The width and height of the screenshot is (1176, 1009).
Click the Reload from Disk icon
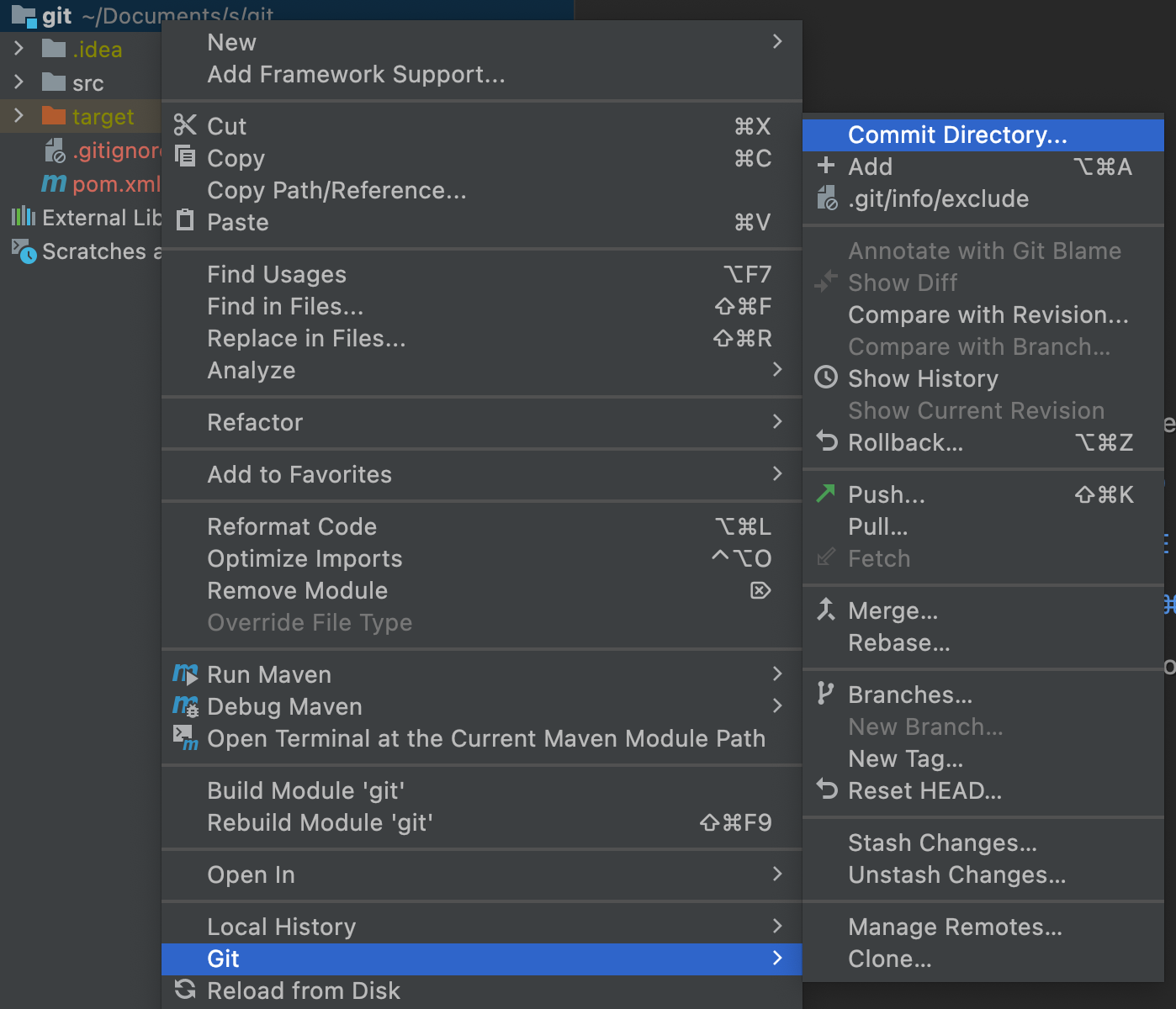tap(185, 990)
